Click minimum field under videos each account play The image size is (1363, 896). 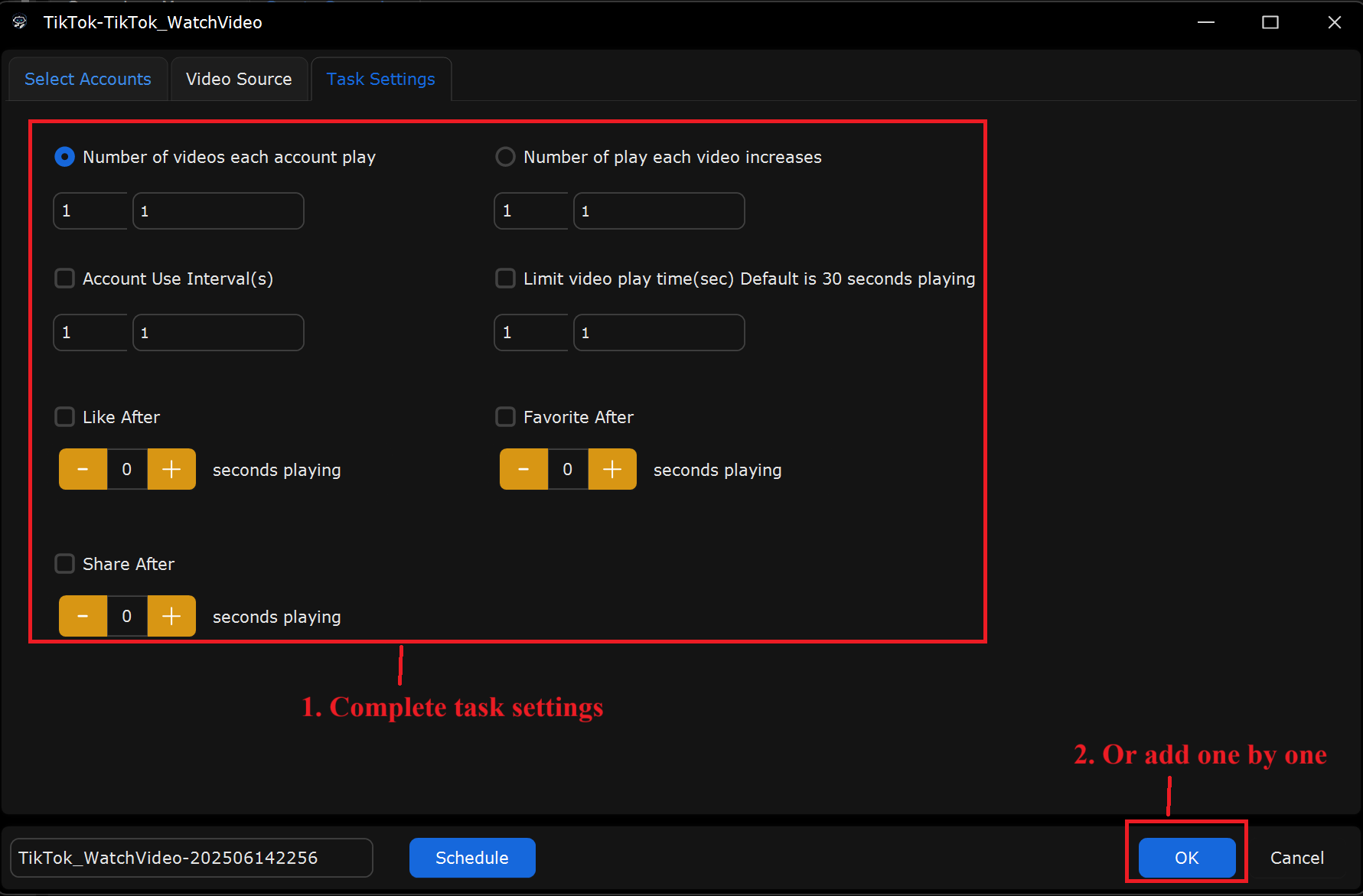[x=90, y=210]
